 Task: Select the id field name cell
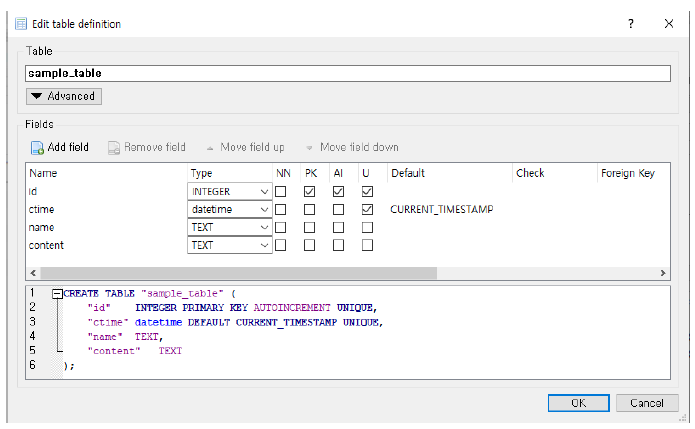(x=106, y=191)
